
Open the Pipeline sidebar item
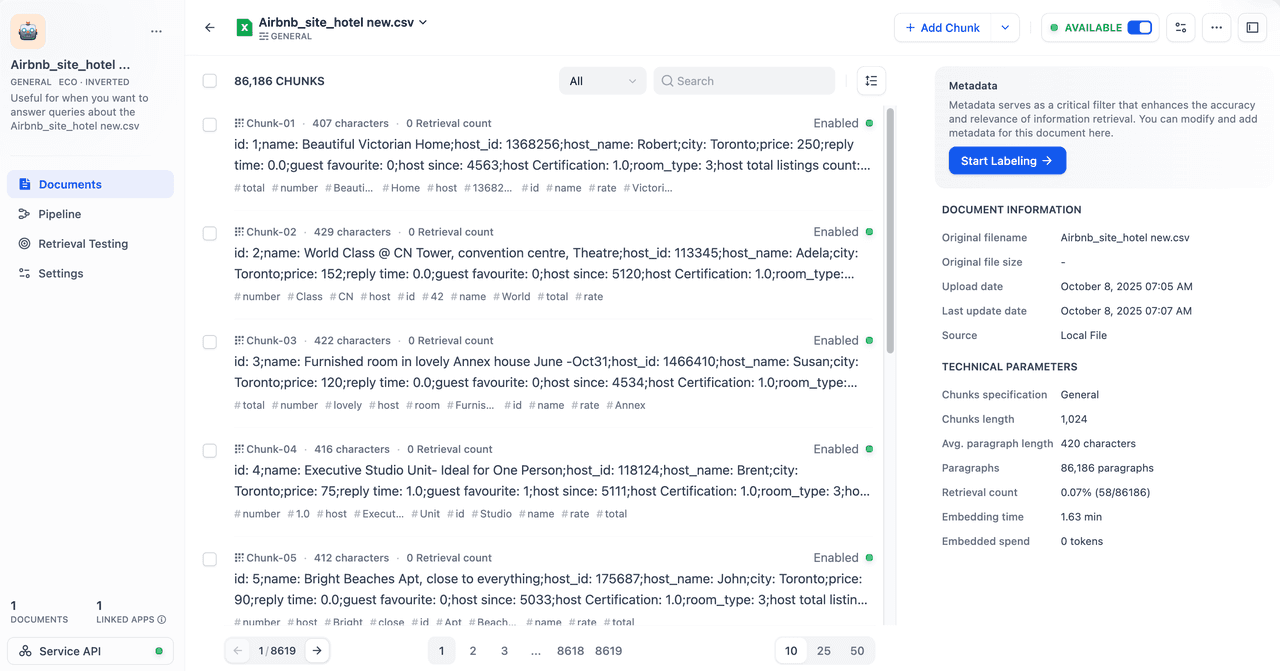click(x=60, y=214)
